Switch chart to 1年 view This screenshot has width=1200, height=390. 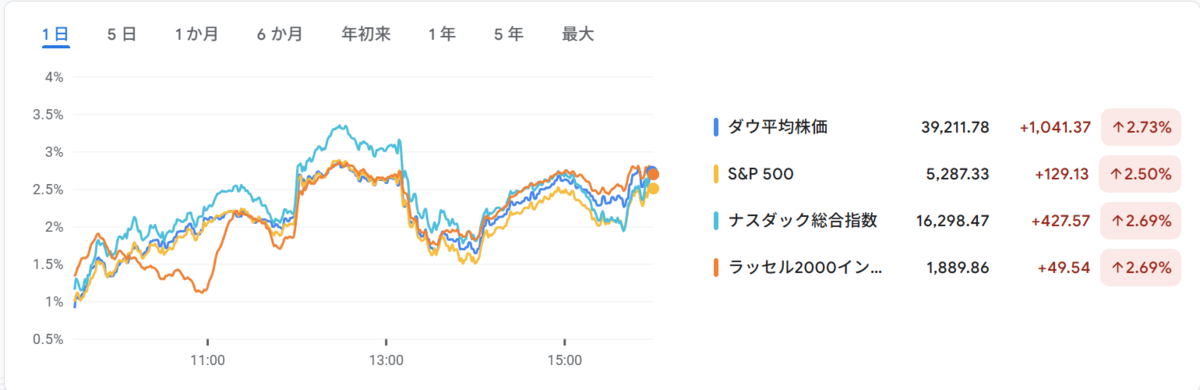(x=442, y=34)
